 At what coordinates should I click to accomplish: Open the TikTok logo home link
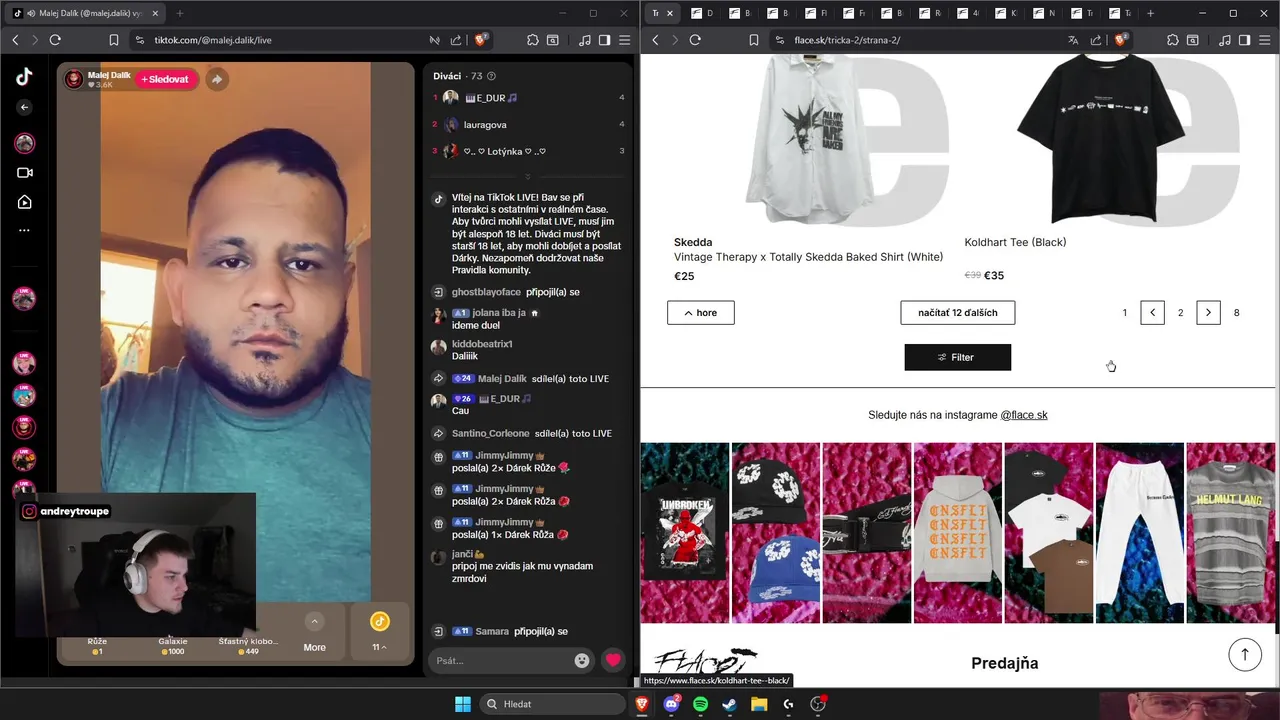[x=24, y=76]
